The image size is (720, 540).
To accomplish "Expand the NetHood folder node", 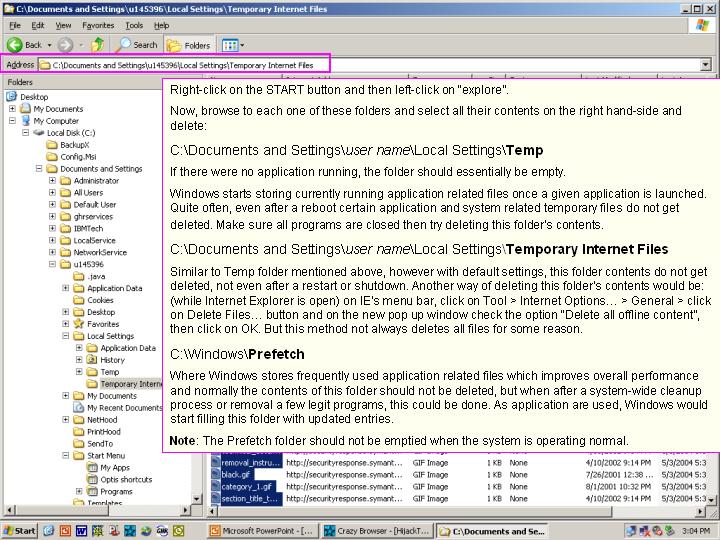I will pos(66,419).
